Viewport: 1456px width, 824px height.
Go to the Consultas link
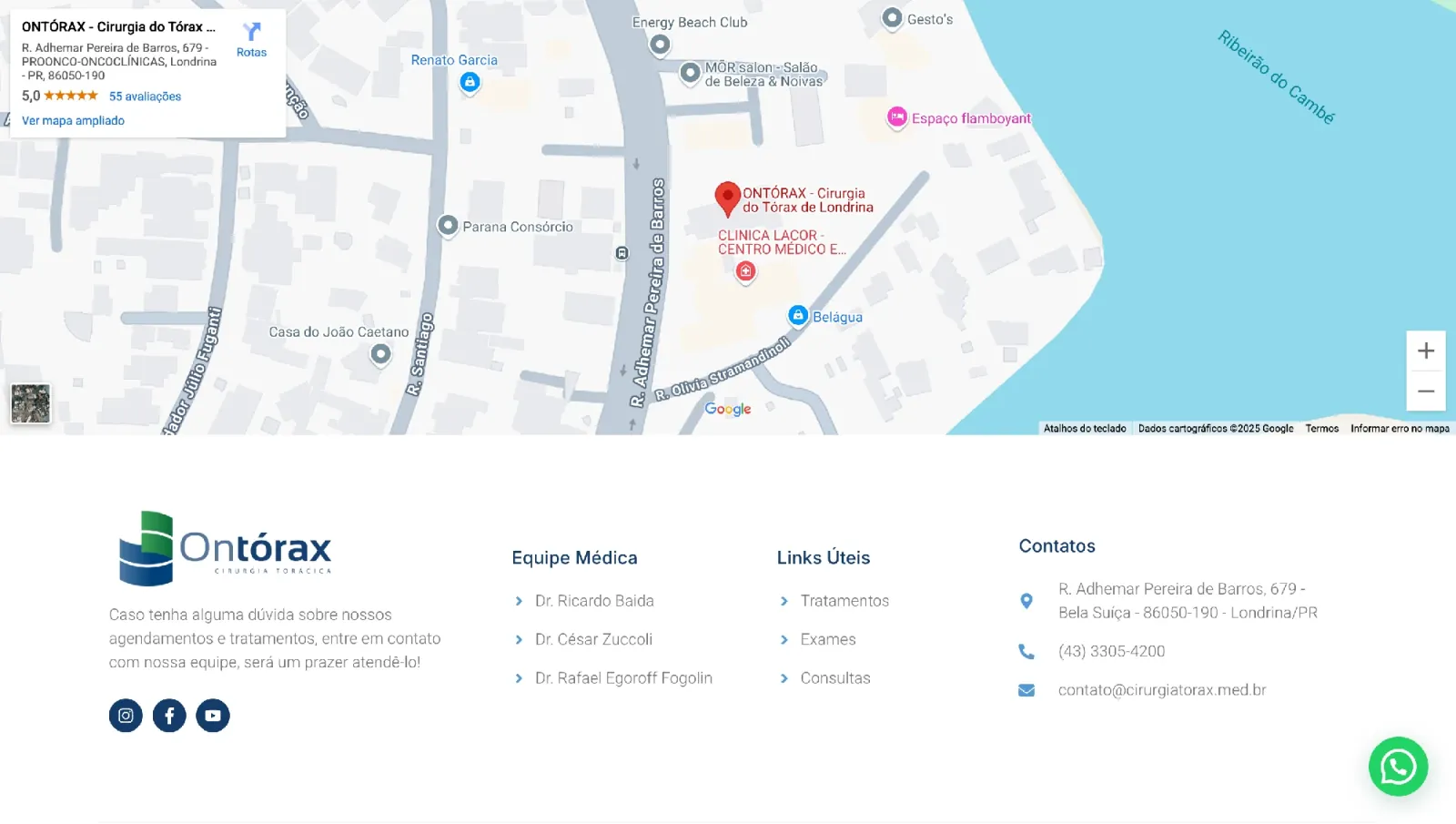pos(835,678)
